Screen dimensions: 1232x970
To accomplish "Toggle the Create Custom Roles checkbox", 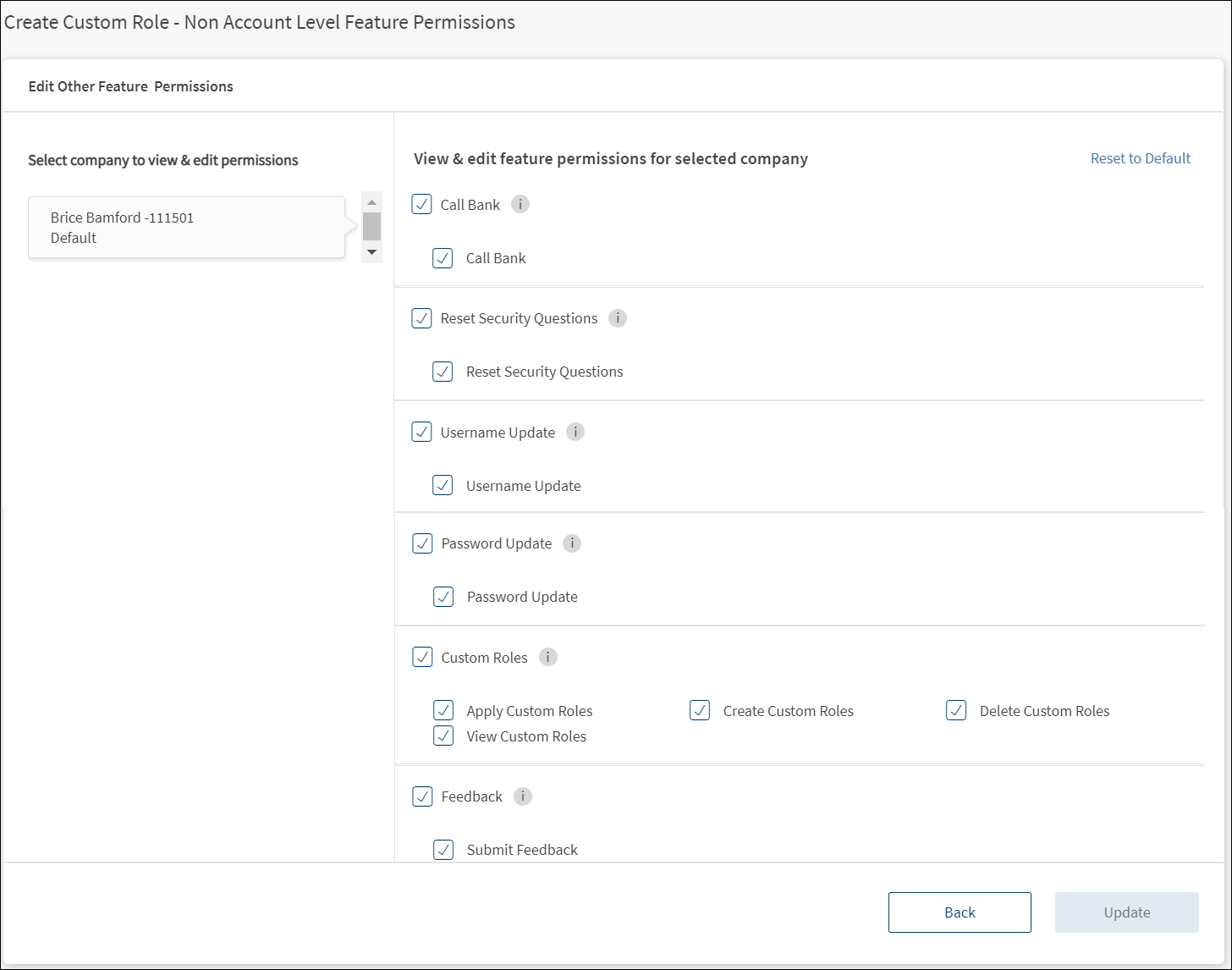I will (700, 710).
